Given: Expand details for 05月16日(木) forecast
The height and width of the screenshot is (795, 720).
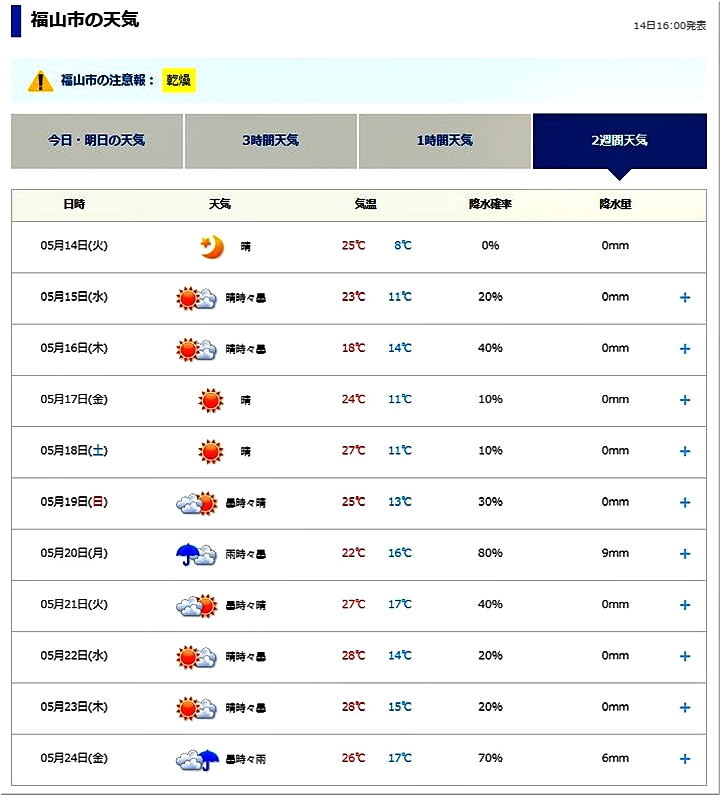Looking at the screenshot, I should point(685,349).
